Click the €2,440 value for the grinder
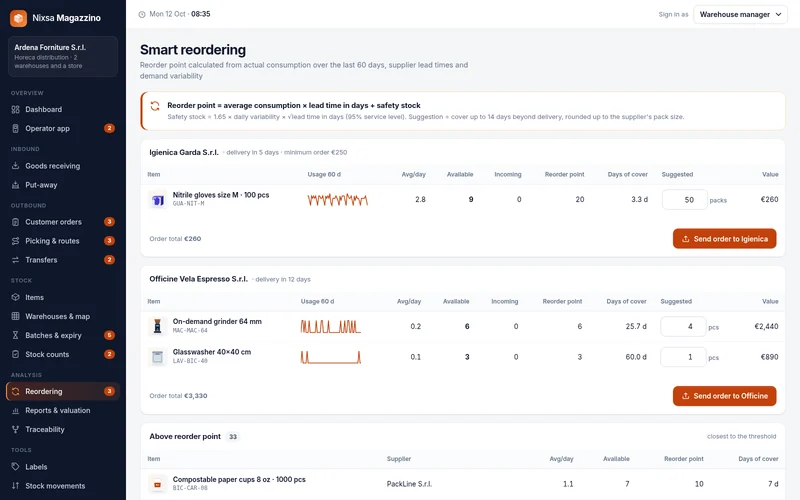Screen dimensions: 800x500 (x=766, y=327)
